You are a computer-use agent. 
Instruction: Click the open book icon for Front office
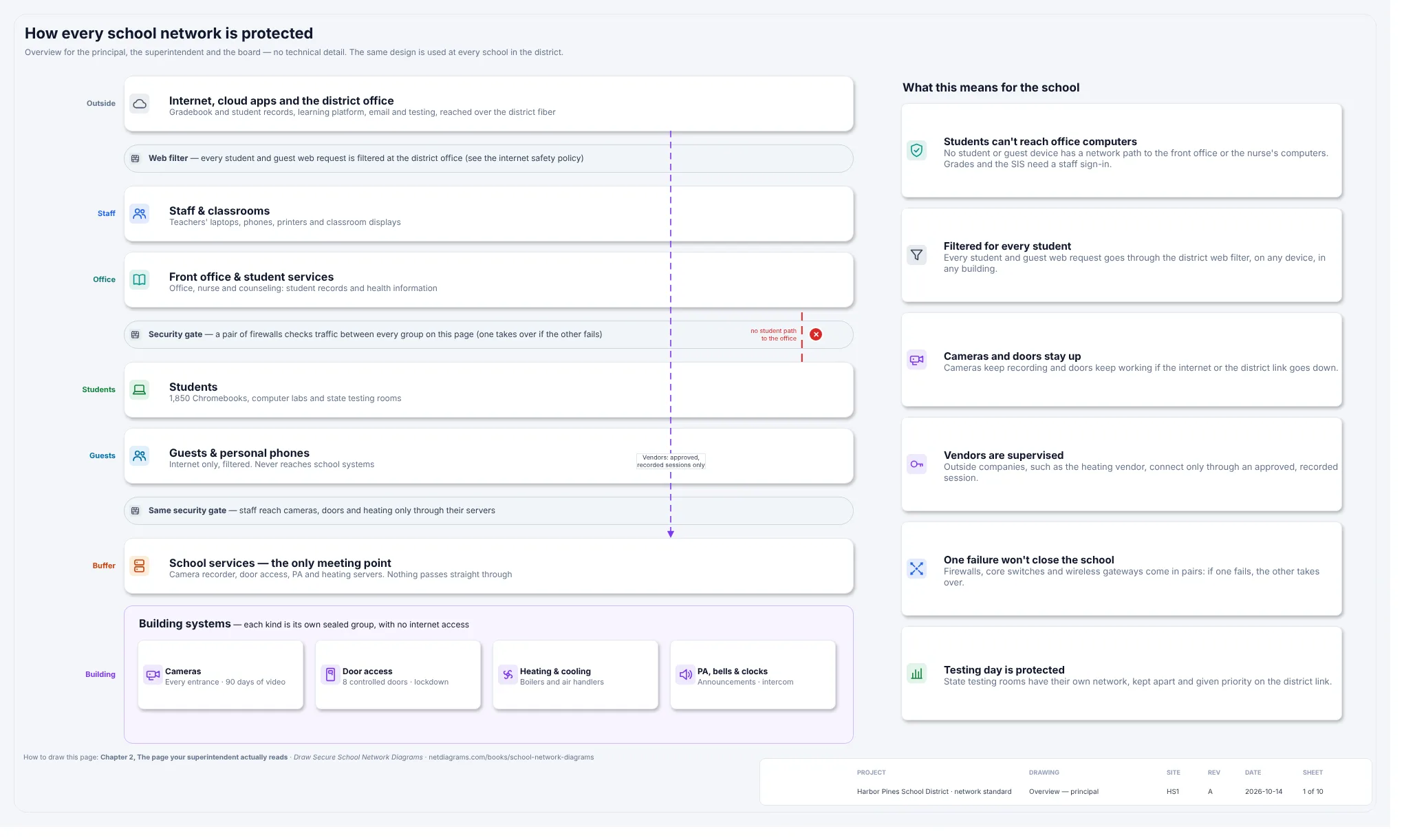[140, 280]
